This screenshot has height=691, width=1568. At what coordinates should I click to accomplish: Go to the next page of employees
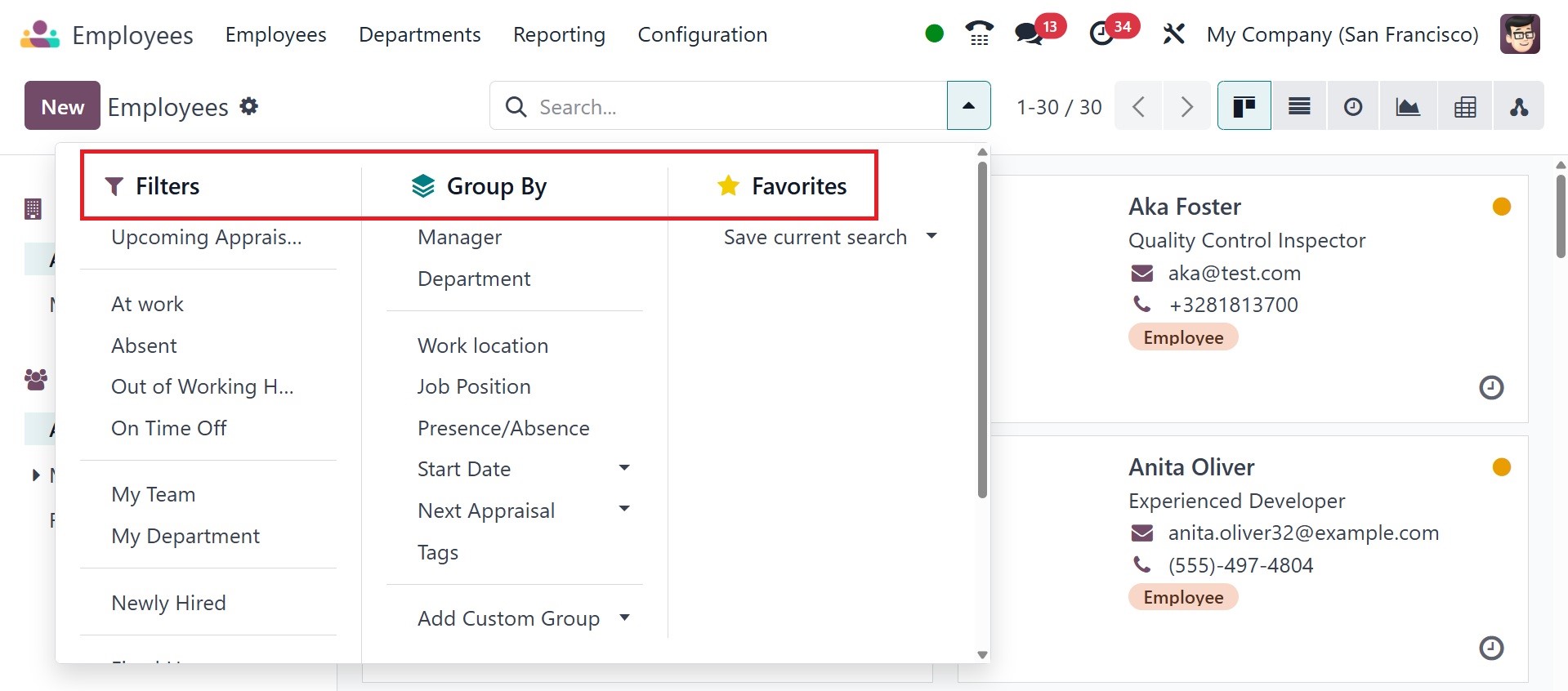coord(1186,106)
